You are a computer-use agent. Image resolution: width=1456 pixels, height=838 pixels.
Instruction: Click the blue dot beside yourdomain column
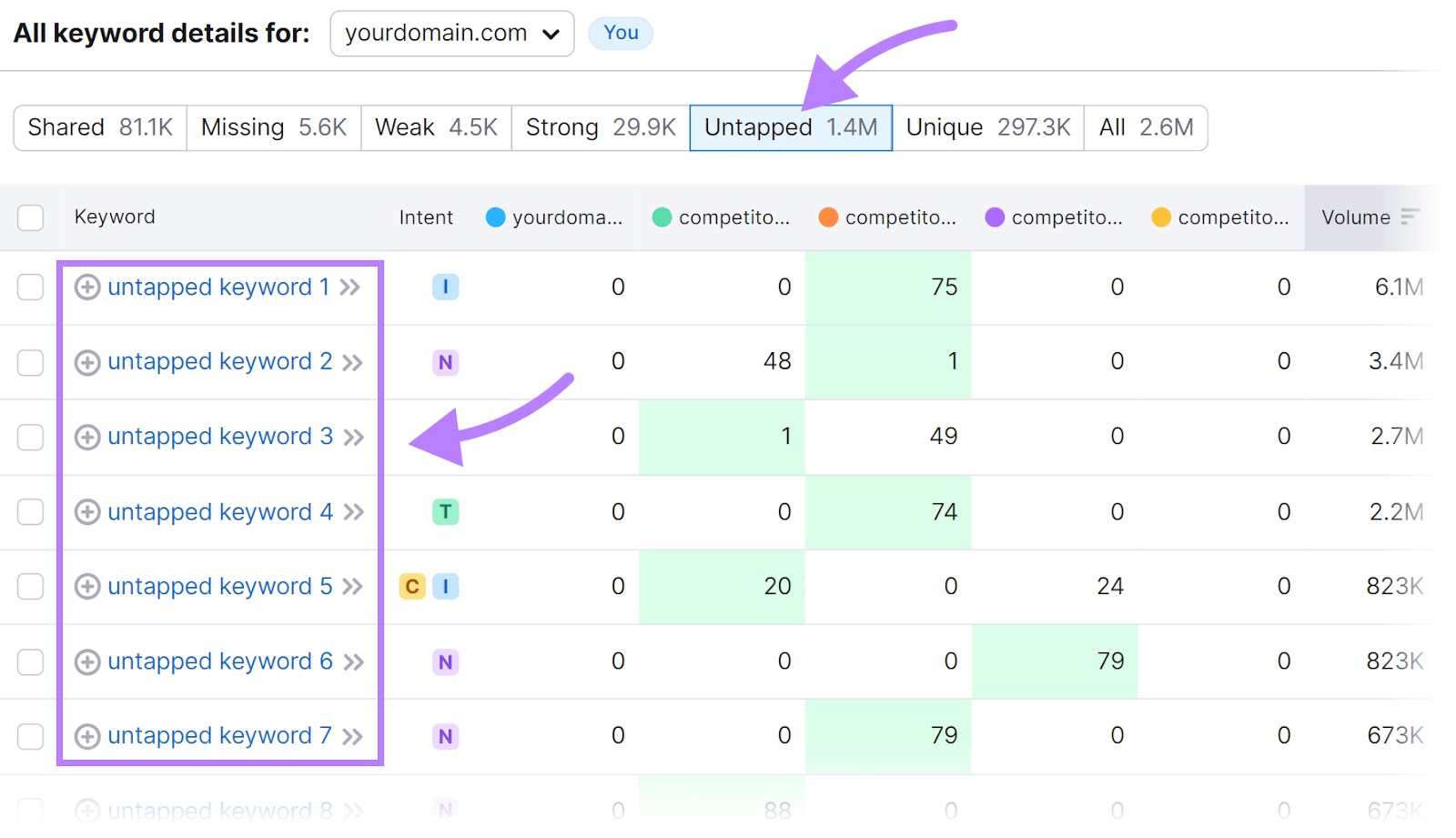pos(494,217)
